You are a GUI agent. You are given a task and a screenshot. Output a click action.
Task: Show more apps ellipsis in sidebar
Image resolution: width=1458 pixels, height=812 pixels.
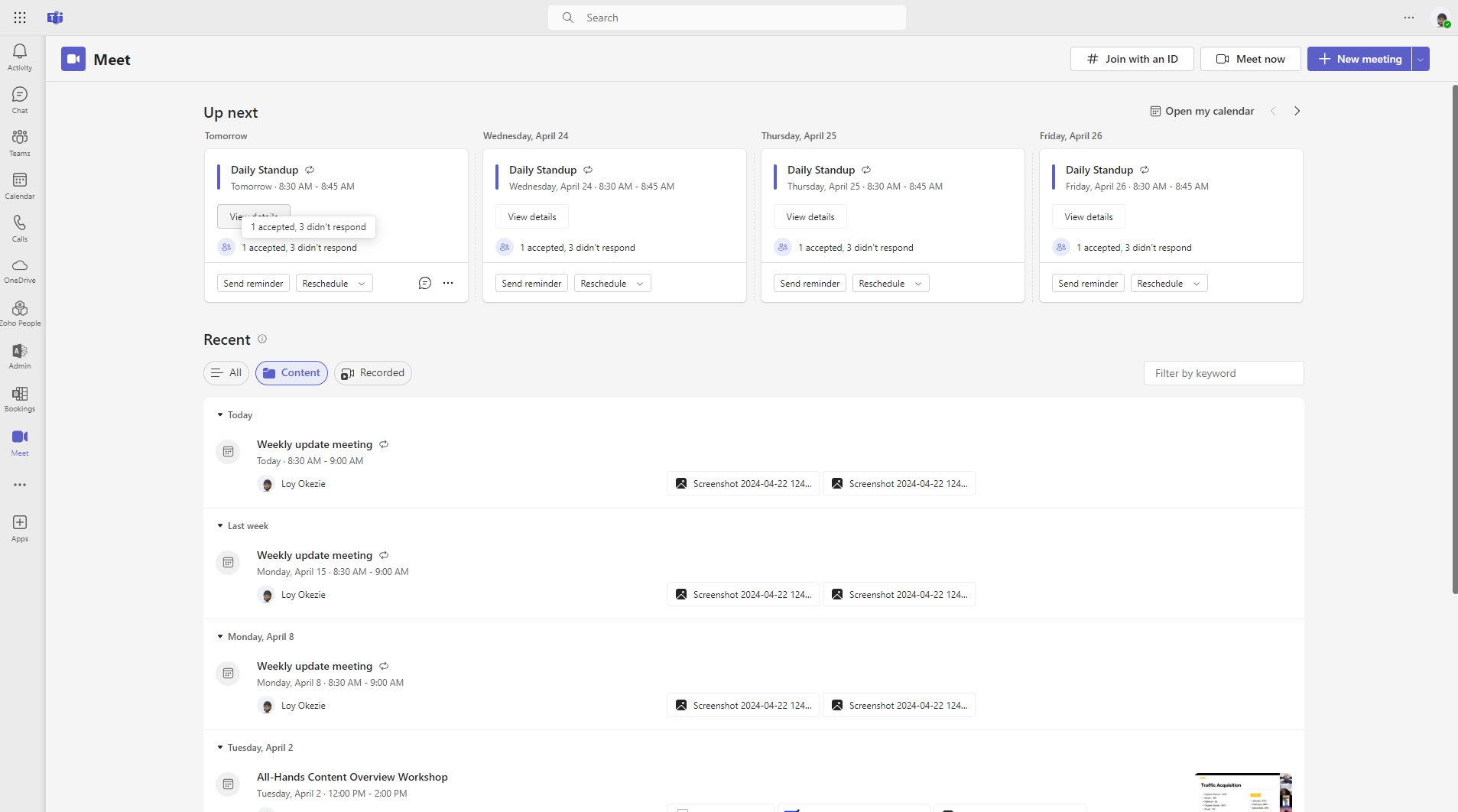20,485
